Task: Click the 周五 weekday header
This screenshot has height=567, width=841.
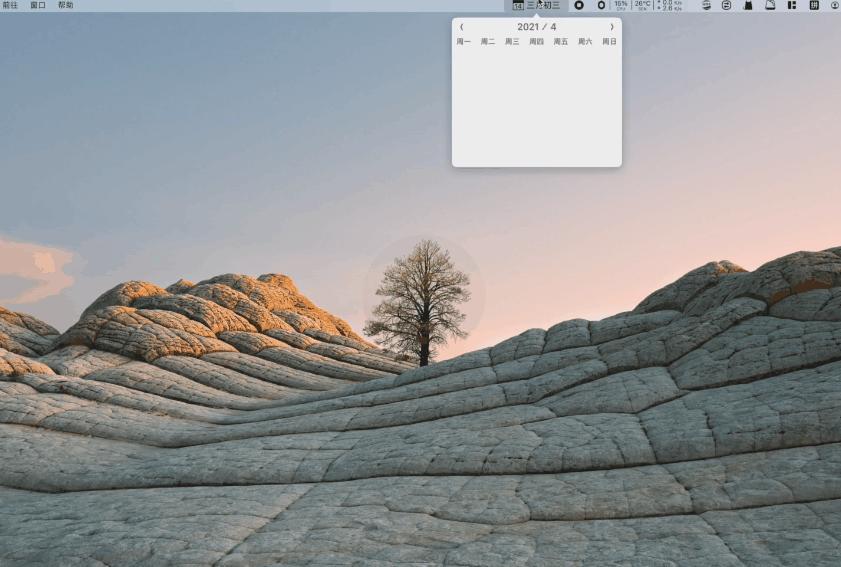Action: click(561, 42)
